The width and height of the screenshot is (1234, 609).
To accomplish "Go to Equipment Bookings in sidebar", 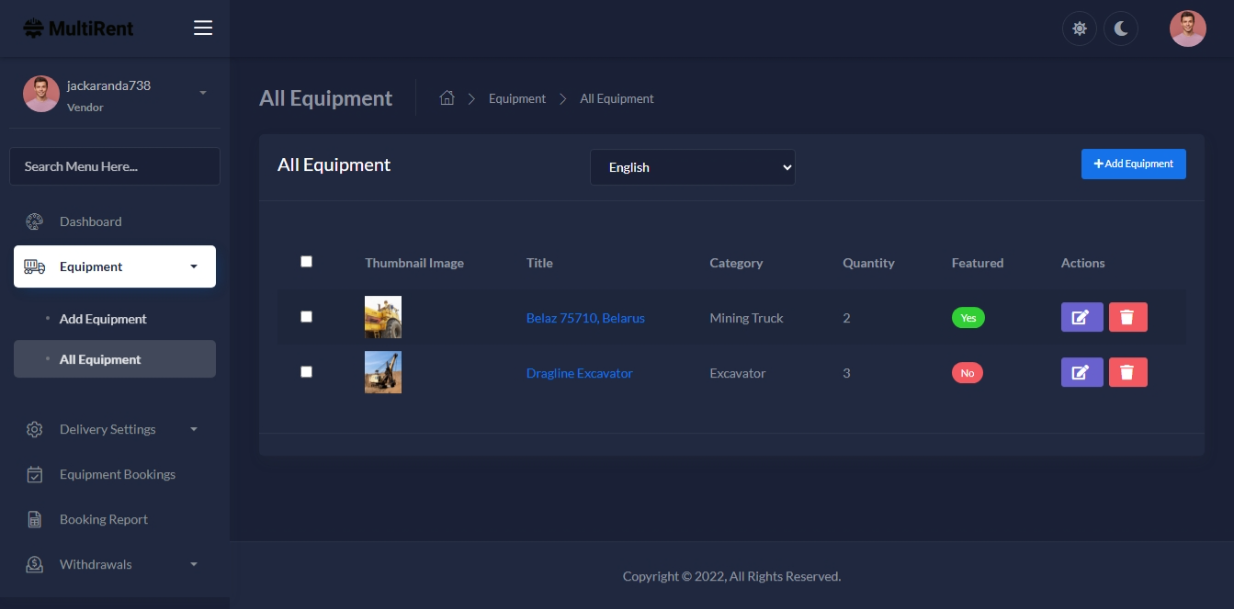I will click(117, 475).
